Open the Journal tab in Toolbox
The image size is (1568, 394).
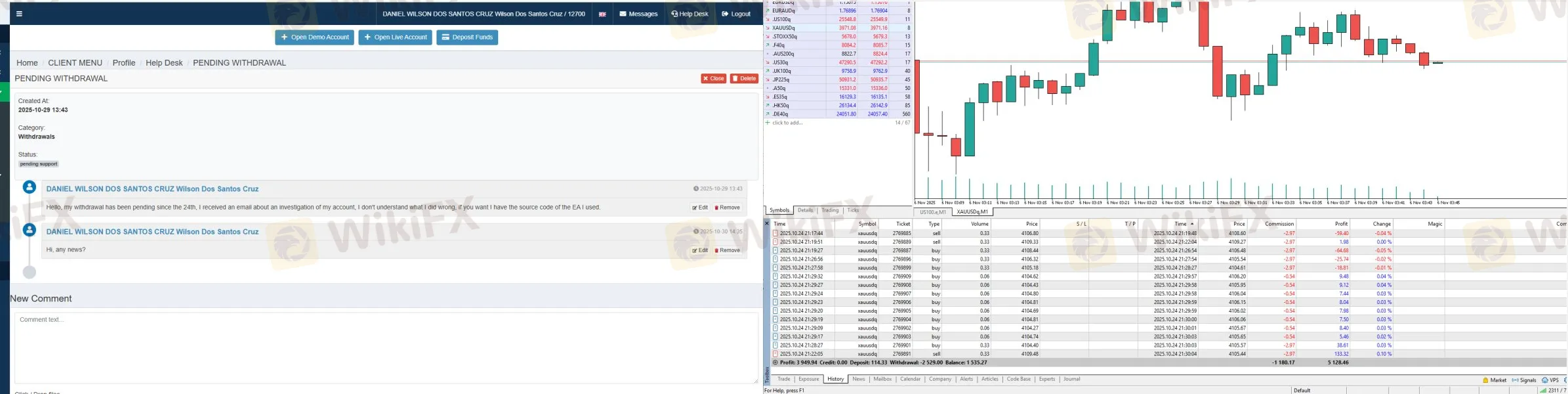[1071, 380]
